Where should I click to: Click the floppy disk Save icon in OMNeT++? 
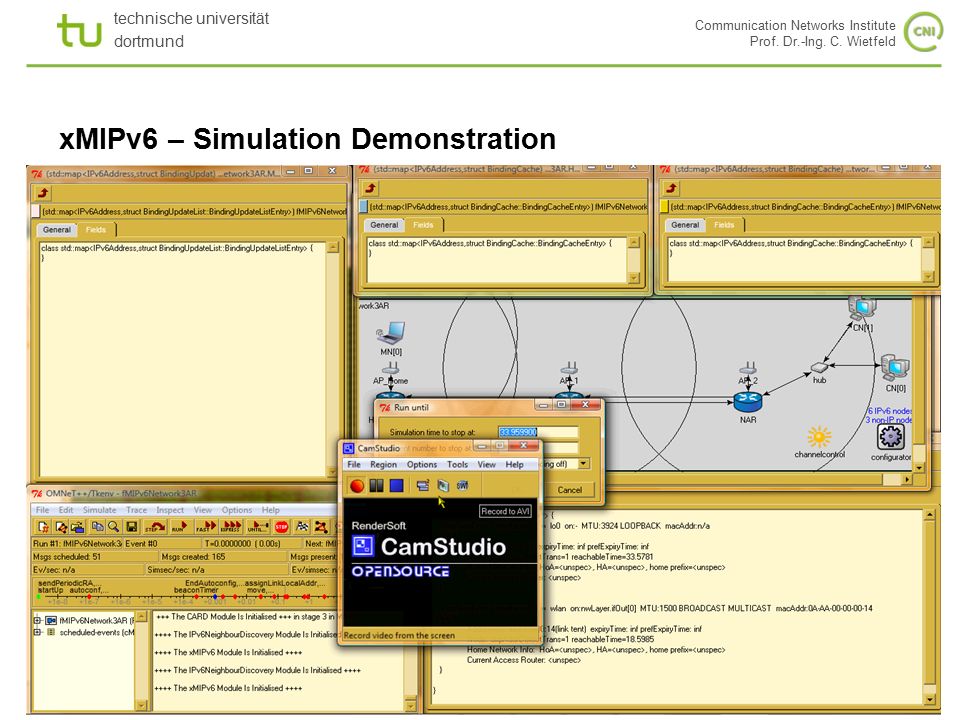click(131, 527)
